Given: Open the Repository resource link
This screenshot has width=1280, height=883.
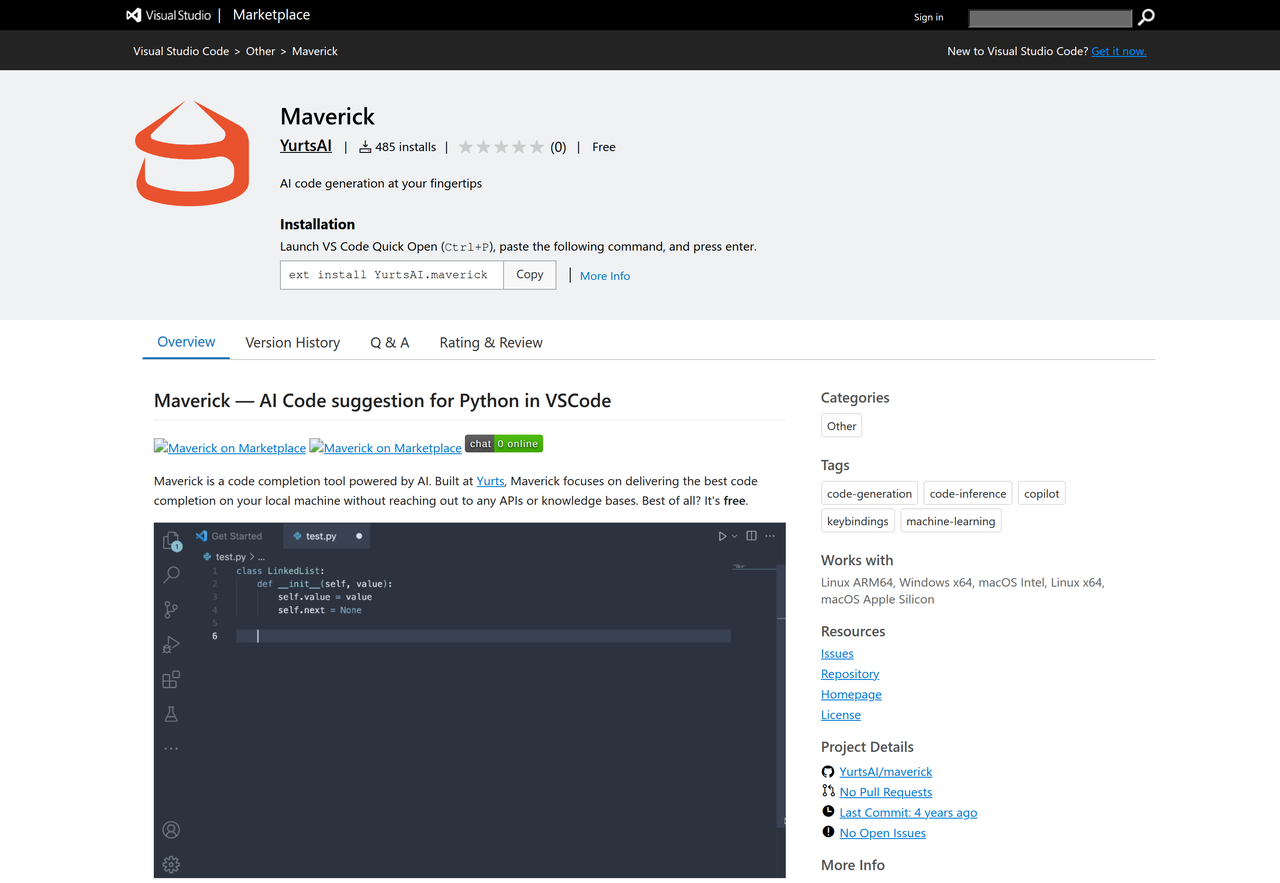Looking at the screenshot, I should (x=850, y=674).
